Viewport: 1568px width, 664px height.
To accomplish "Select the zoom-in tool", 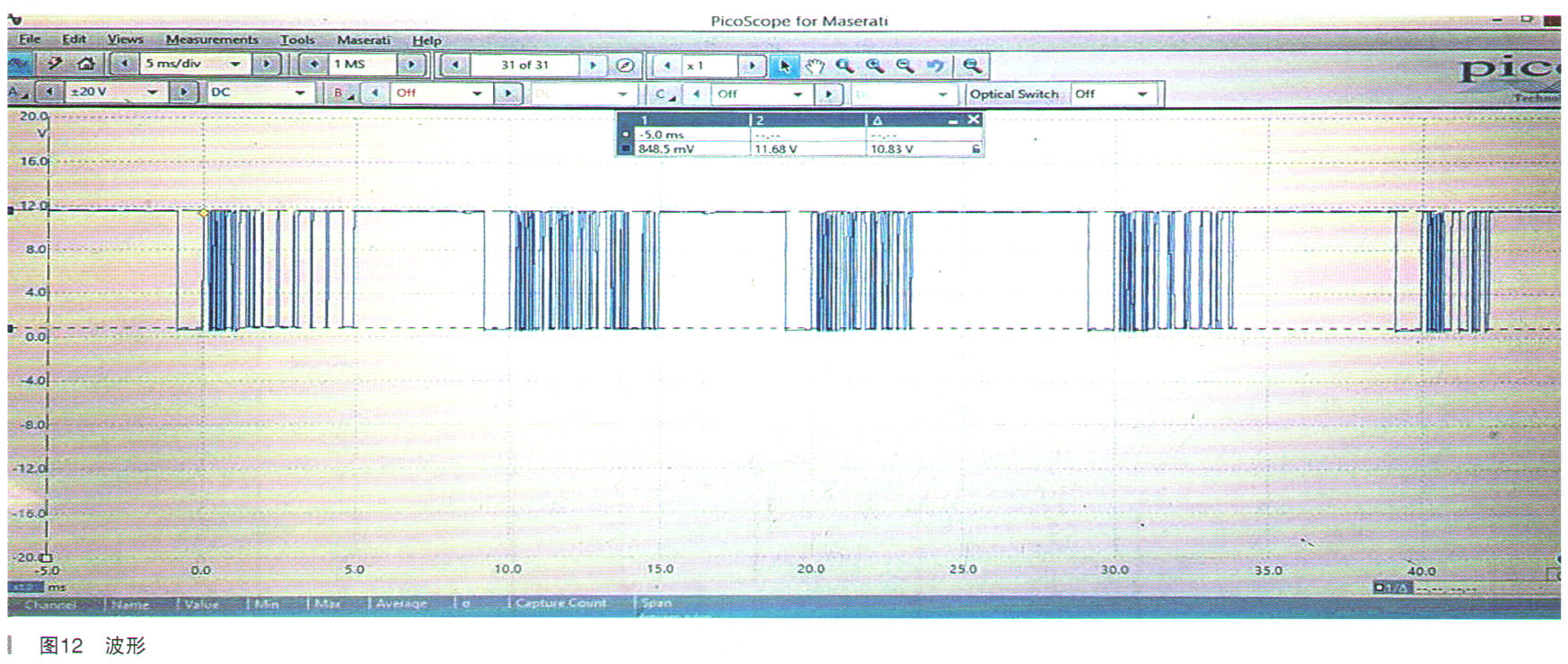I will 875,66.
